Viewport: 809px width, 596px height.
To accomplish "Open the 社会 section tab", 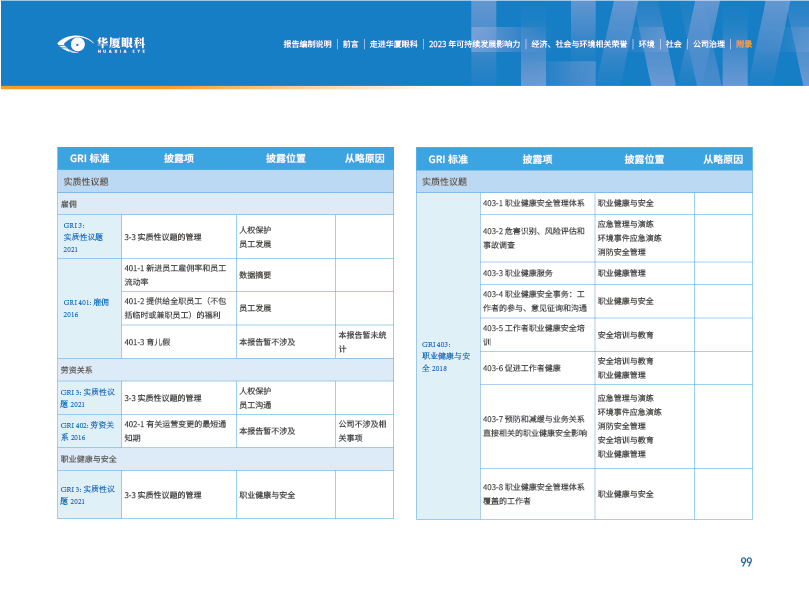I will (x=674, y=44).
